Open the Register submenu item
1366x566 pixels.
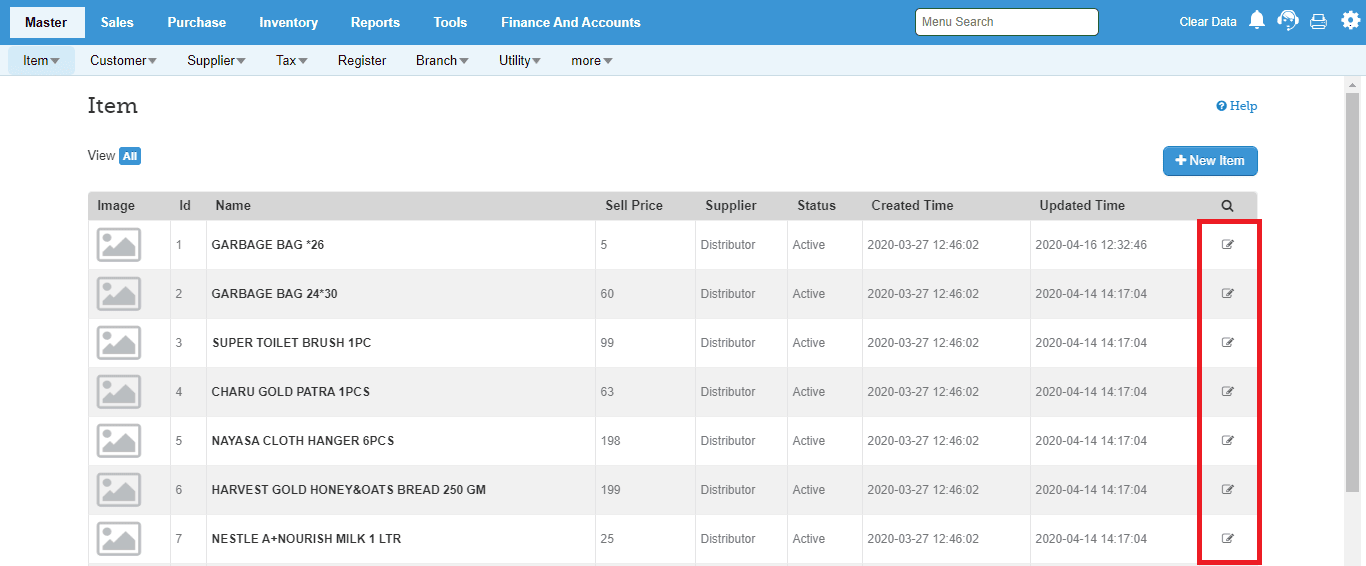click(362, 61)
